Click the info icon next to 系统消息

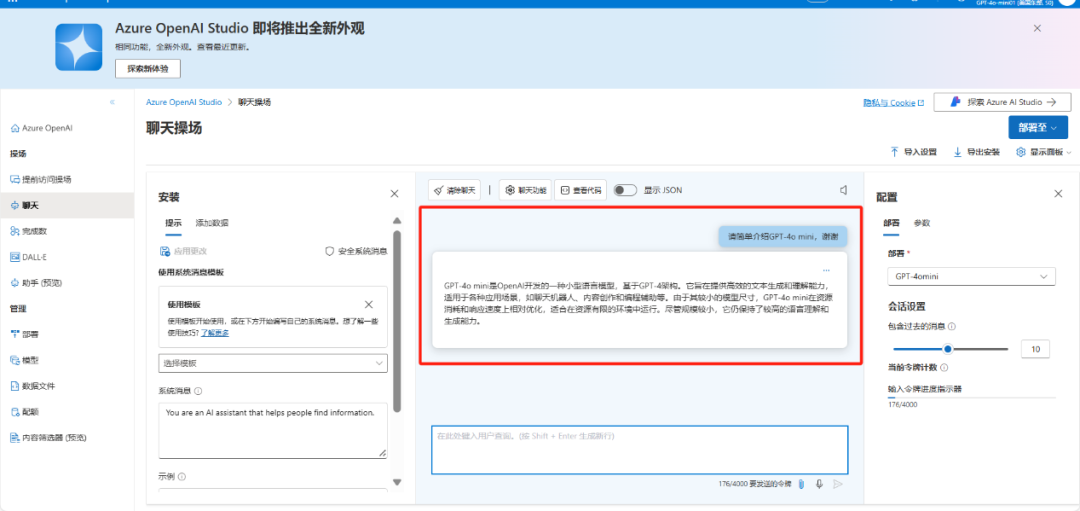tap(198, 392)
